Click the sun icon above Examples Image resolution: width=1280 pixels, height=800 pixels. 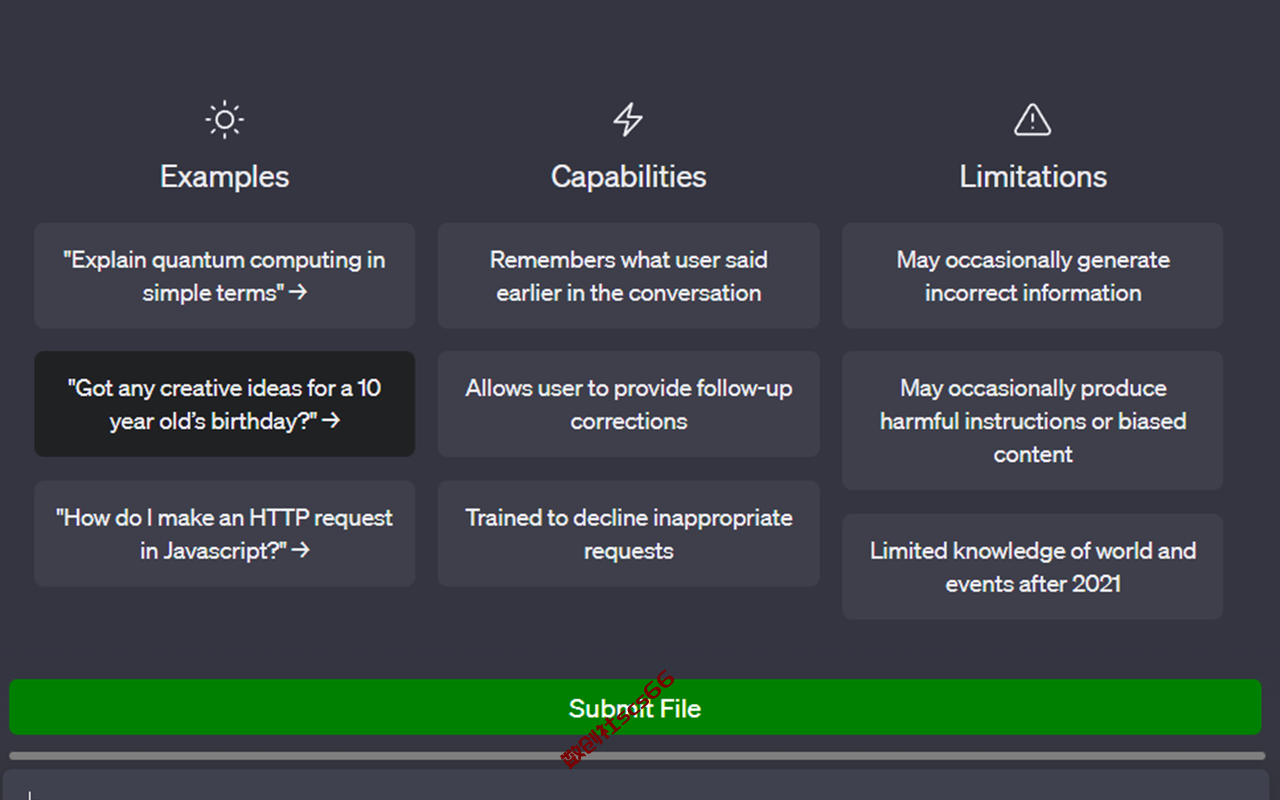coord(225,120)
